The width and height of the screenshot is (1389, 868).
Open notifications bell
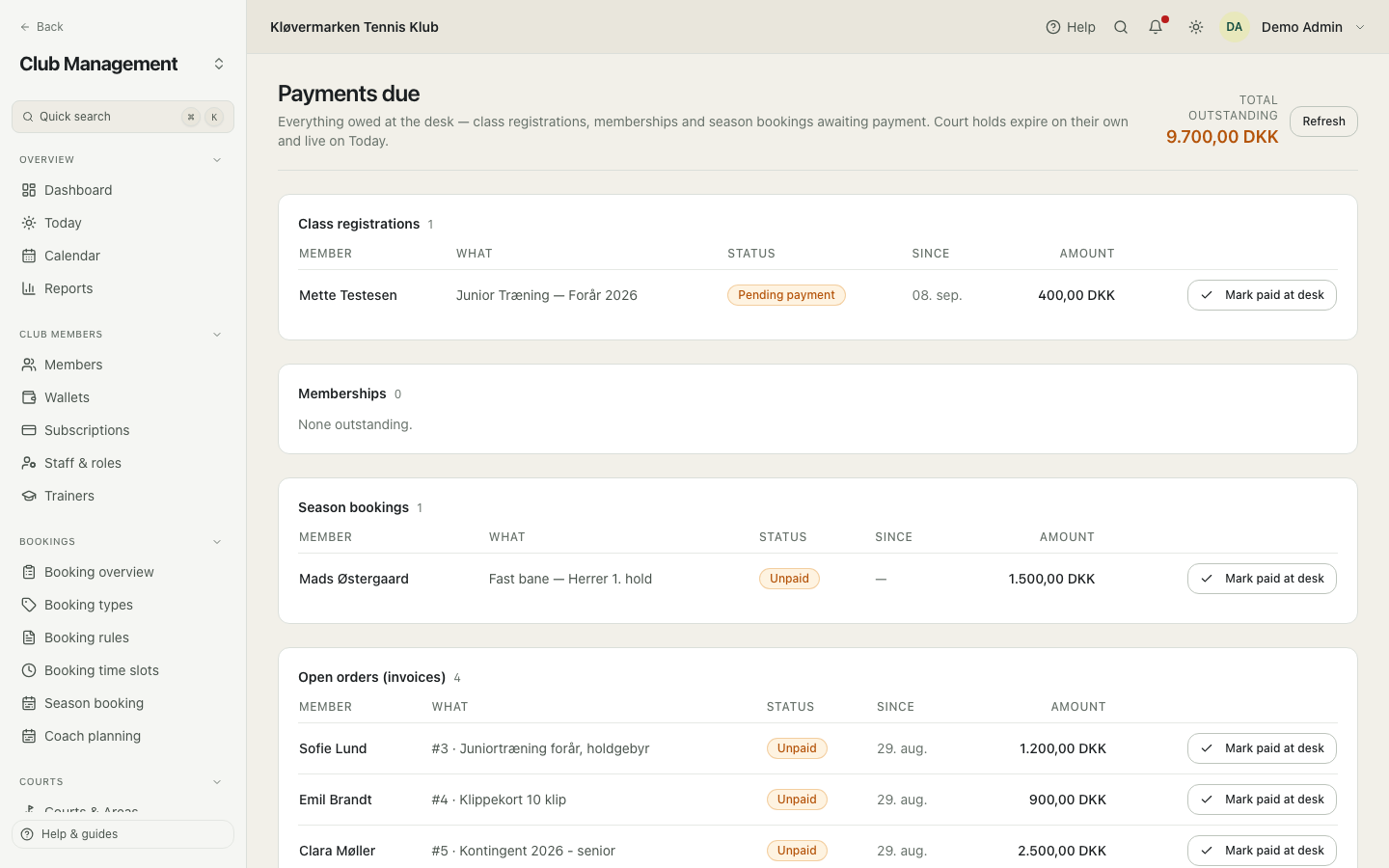(x=1156, y=27)
